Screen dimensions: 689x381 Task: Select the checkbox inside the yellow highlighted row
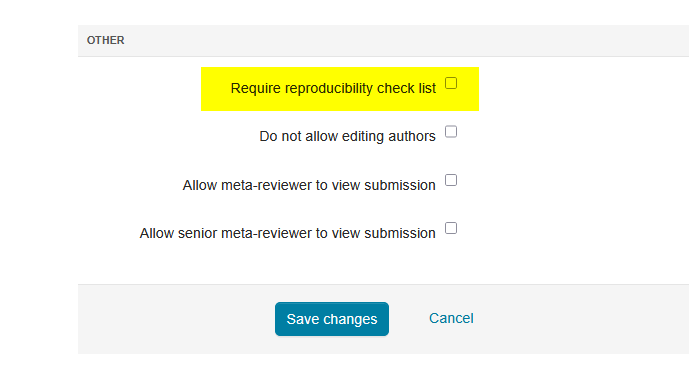click(x=451, y=83)
